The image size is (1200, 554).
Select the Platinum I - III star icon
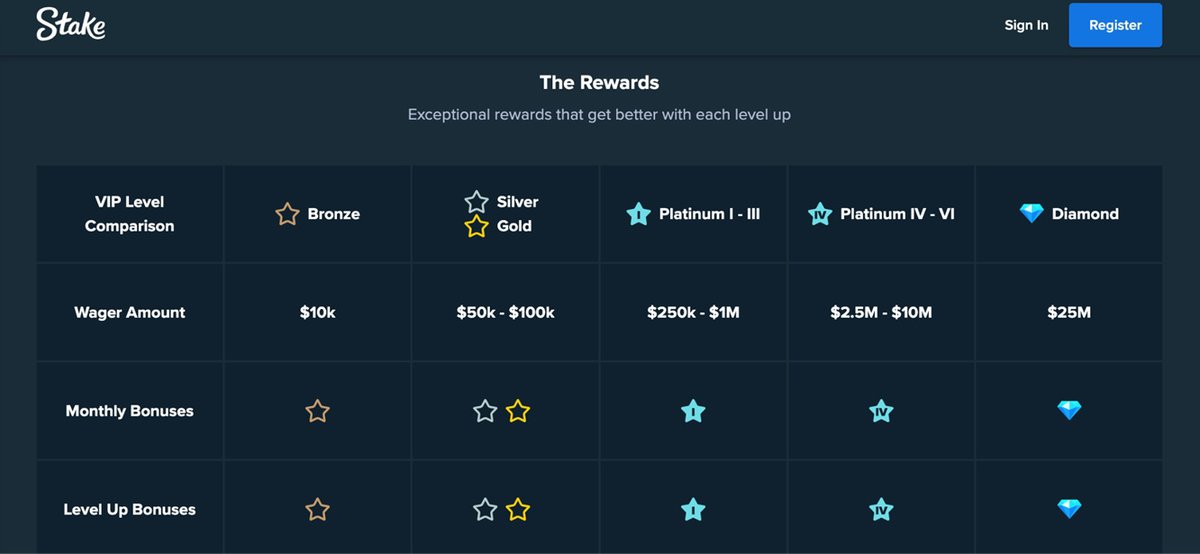(638, 214)
